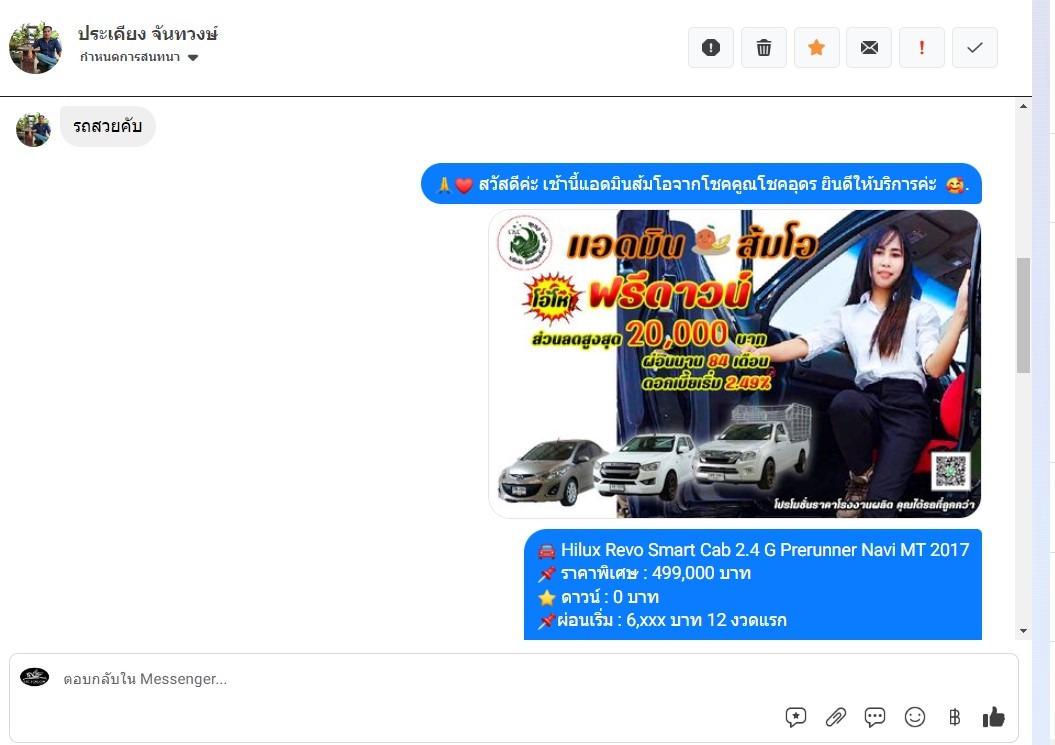Click the chat scrollbar up arrow
This screenshot has width=1055, height=745.
point(1023,106)
